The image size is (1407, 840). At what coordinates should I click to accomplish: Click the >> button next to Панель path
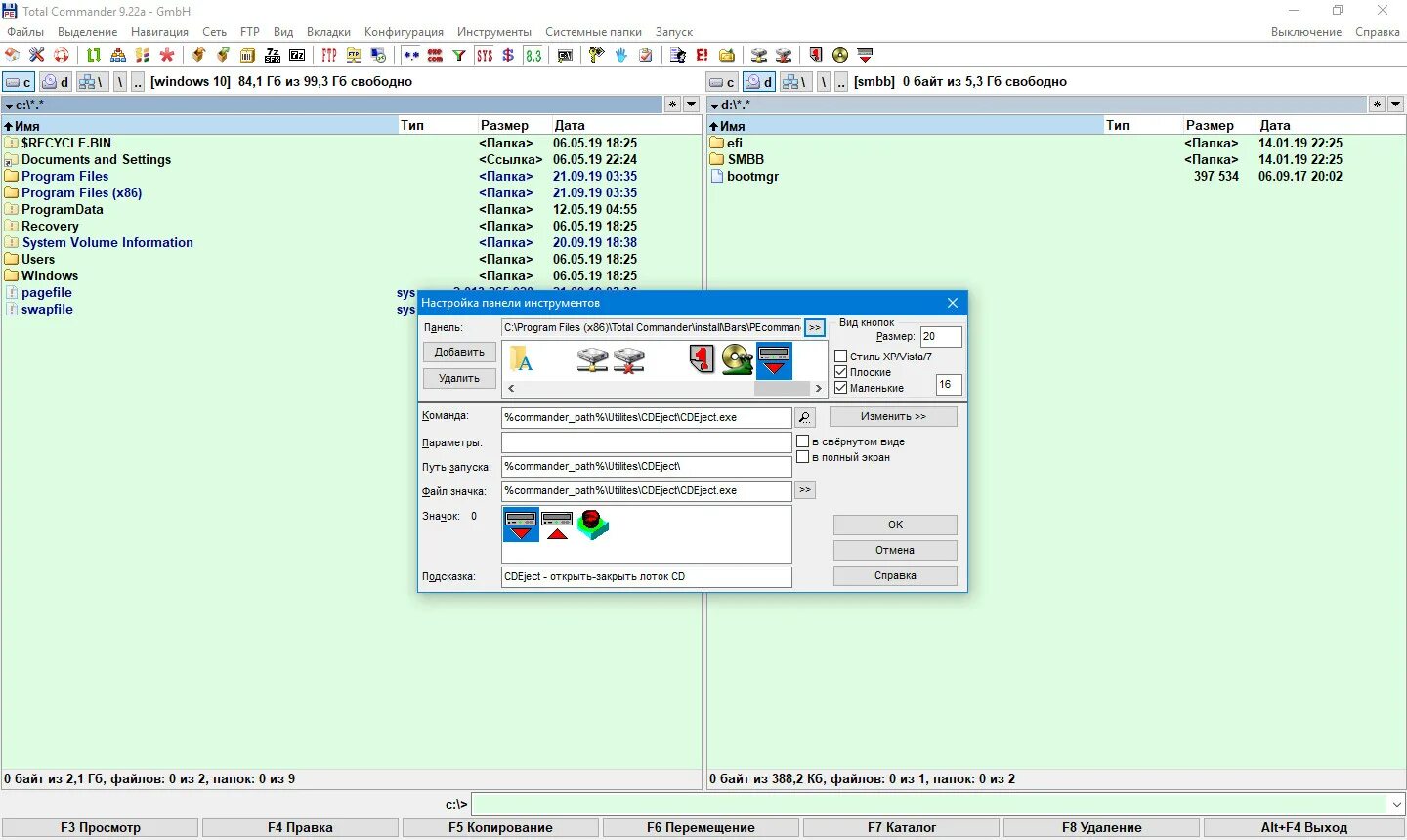point(815,327)
